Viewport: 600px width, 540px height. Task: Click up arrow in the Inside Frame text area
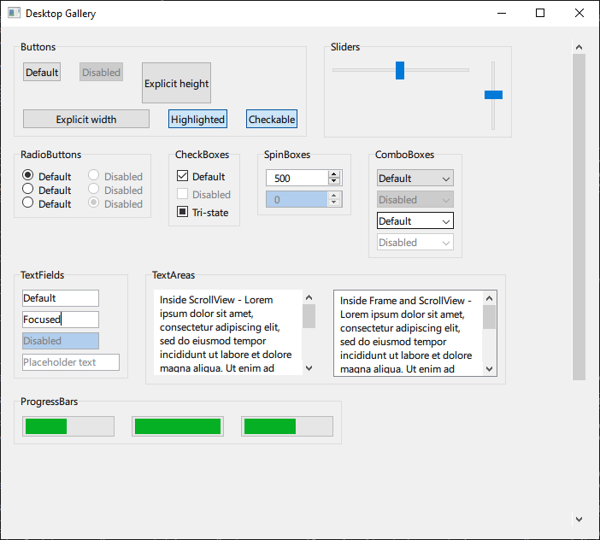(x=489, y=299)
